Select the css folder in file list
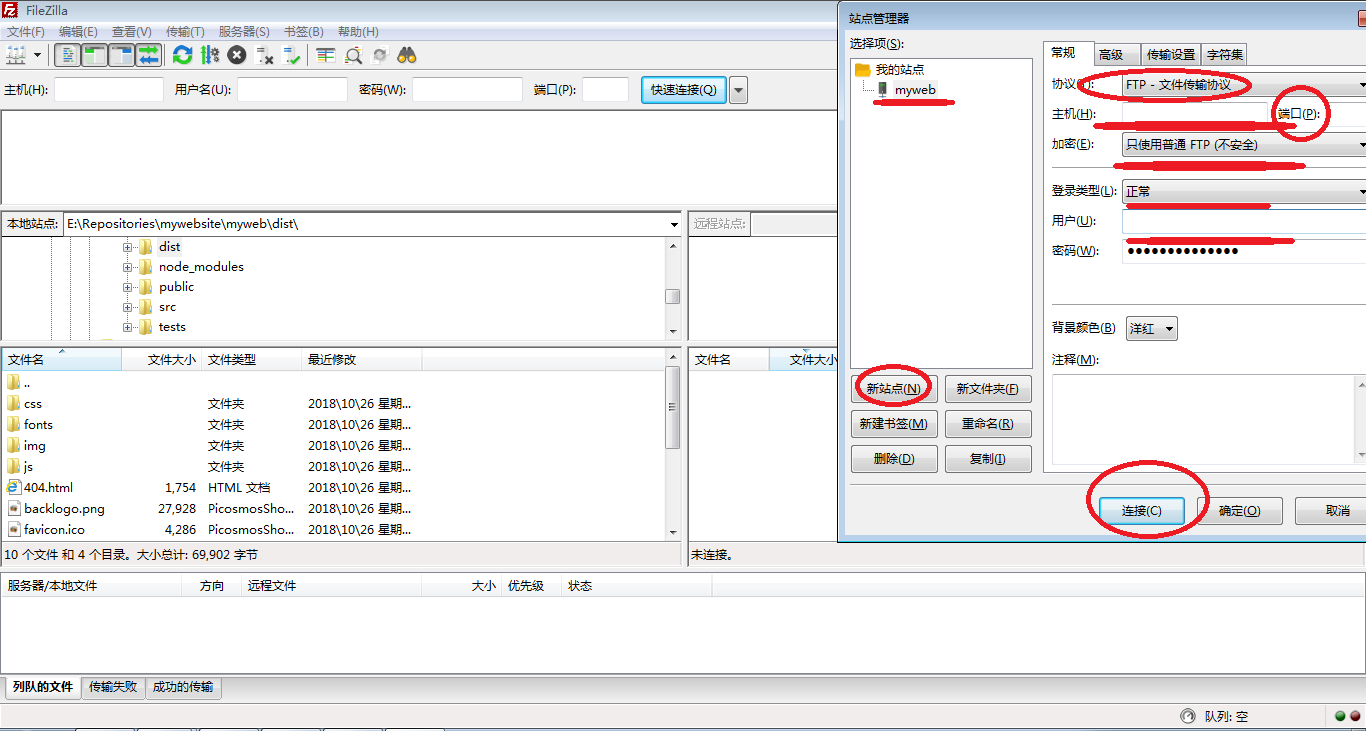The width and height of the screenshot is (1366, 731). click(x=33, y=404)
